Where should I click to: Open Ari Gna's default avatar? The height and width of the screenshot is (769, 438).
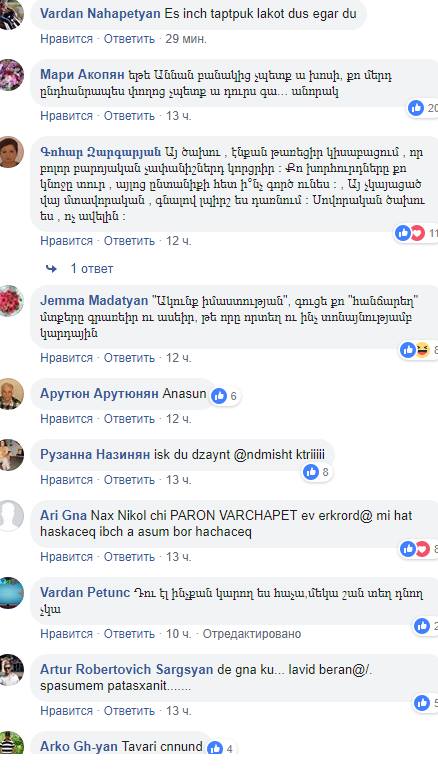[x=11, y=515]
